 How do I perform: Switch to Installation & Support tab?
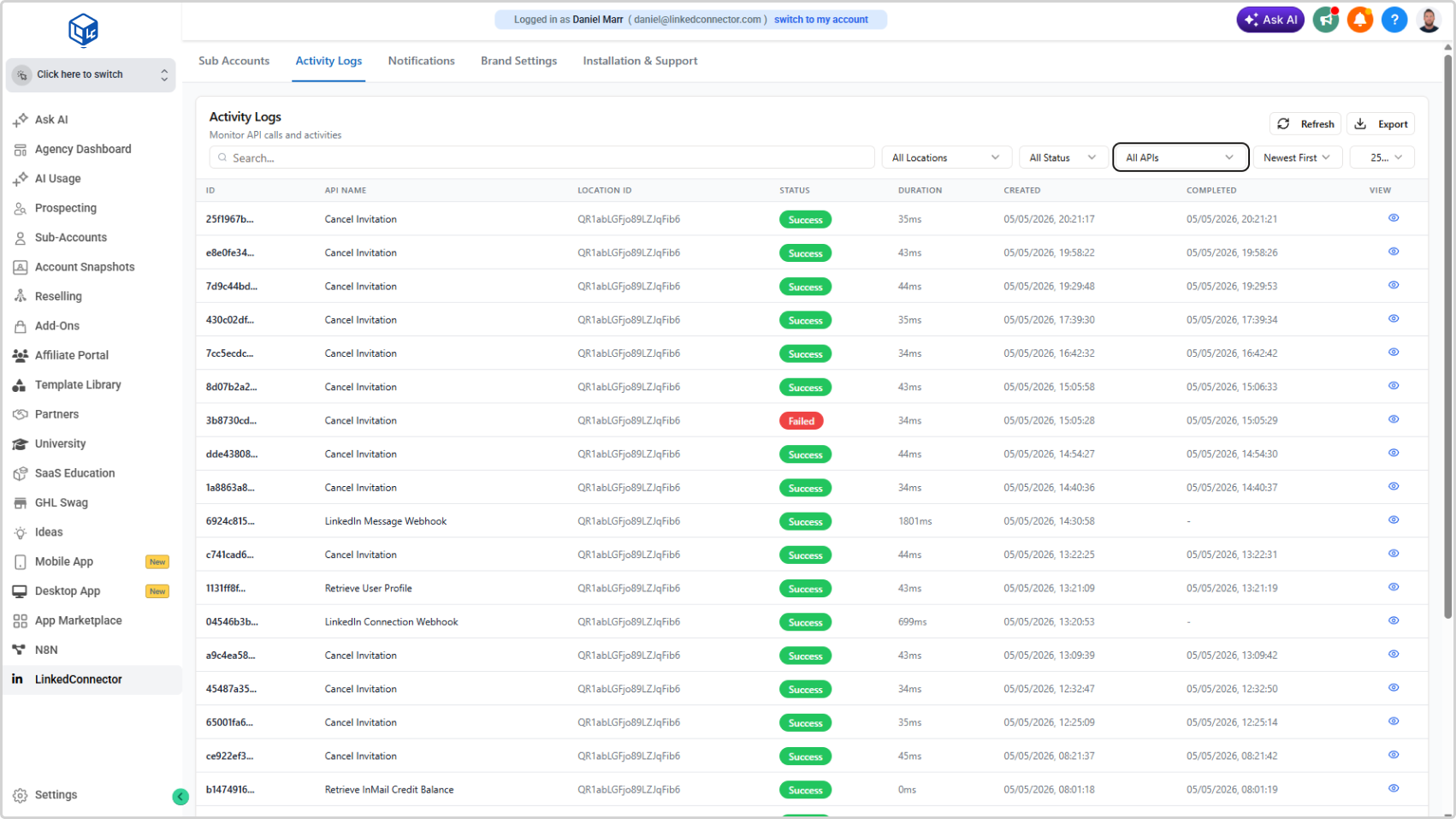coord(640,61)
